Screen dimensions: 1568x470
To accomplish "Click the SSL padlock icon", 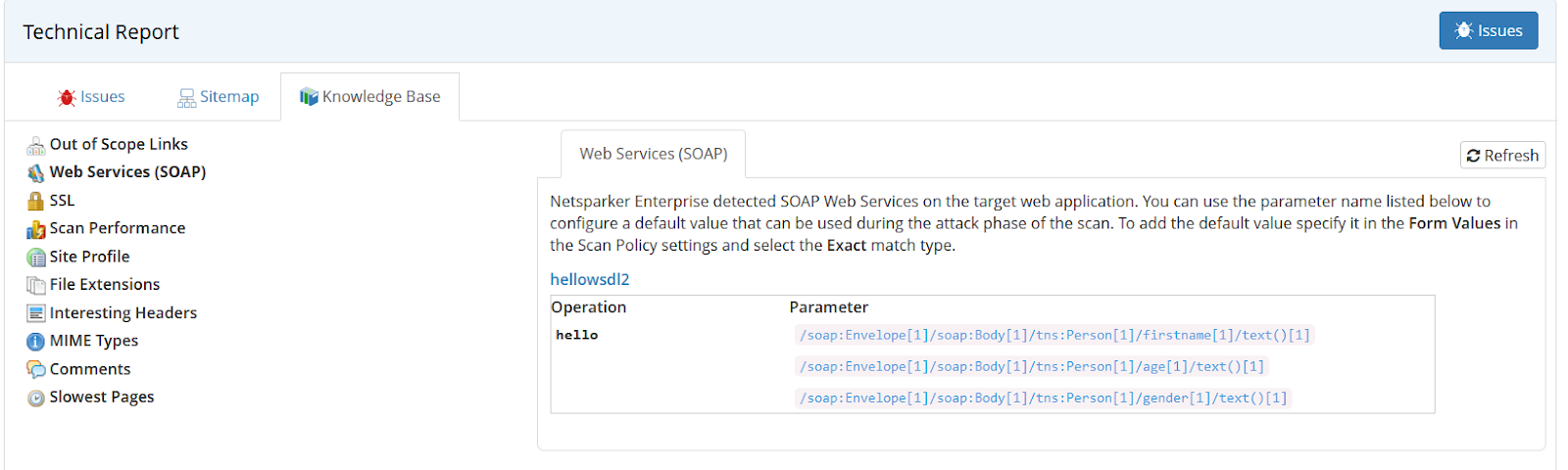I will (x=36, y=202).
